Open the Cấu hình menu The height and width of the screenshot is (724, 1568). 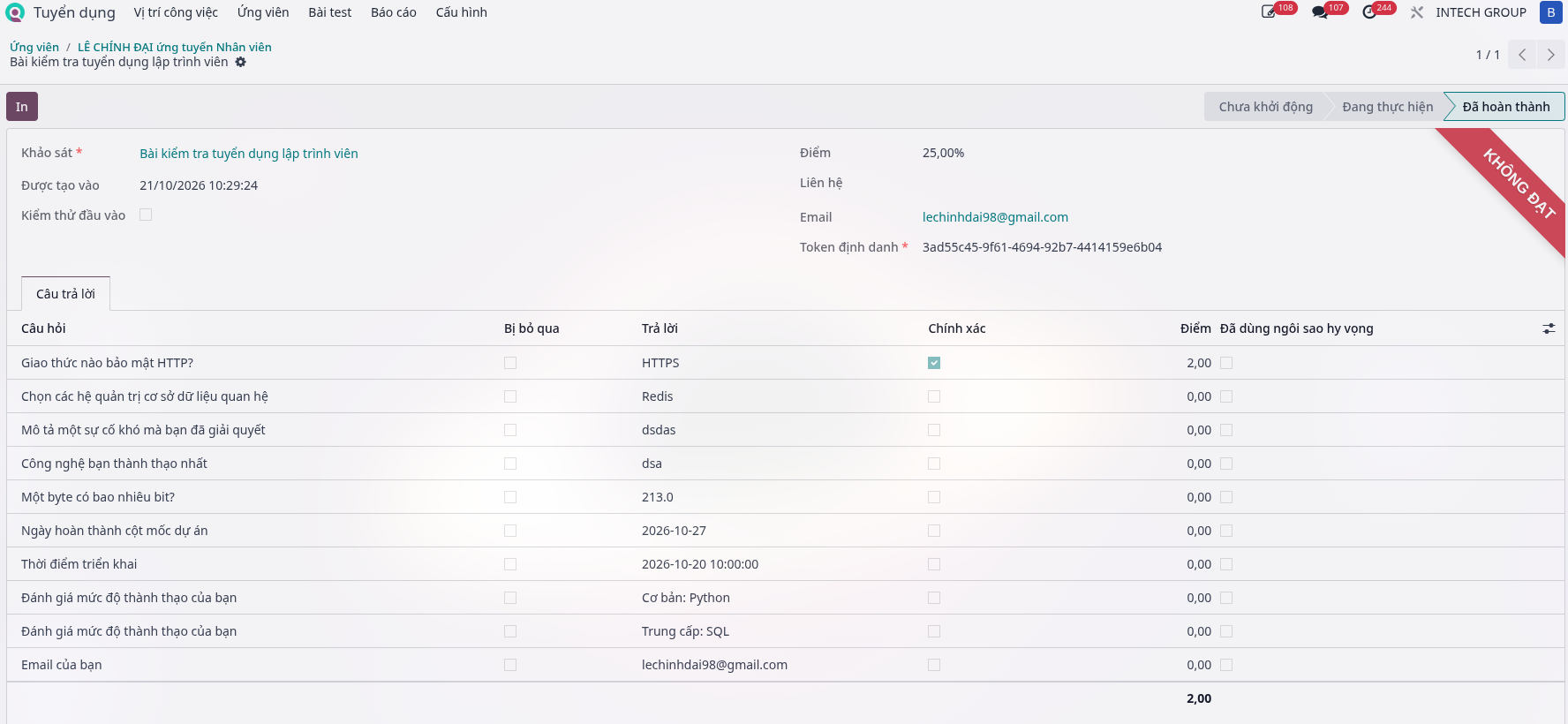coord(462,12)
